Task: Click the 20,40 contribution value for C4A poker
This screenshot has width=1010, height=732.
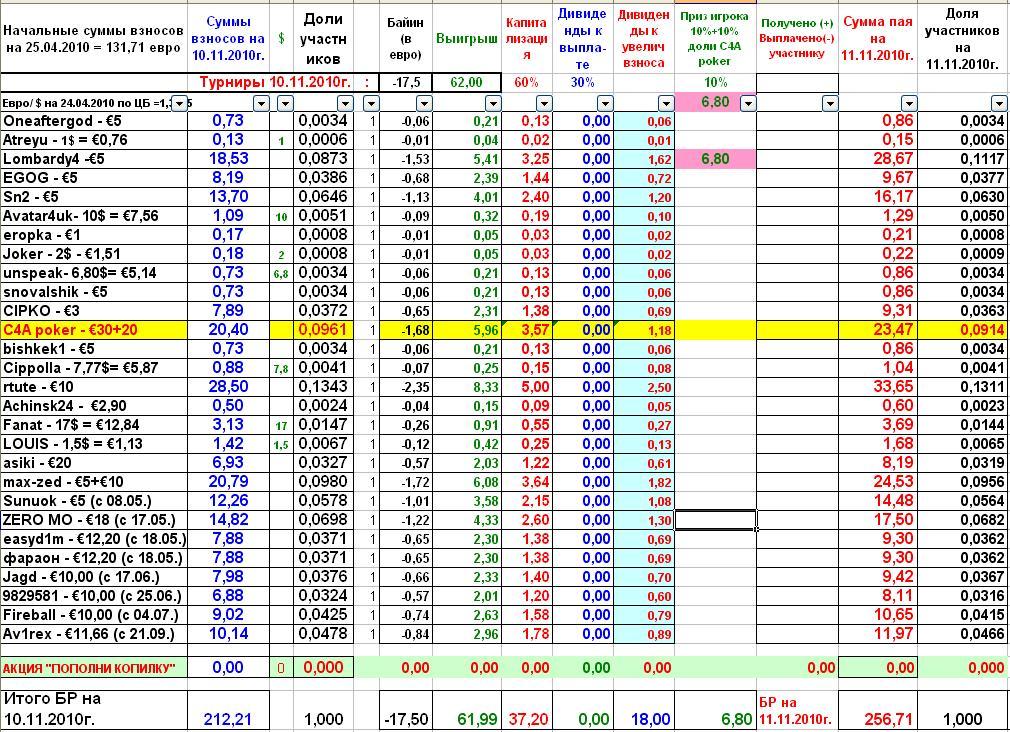Action: [x=229, y=330]
